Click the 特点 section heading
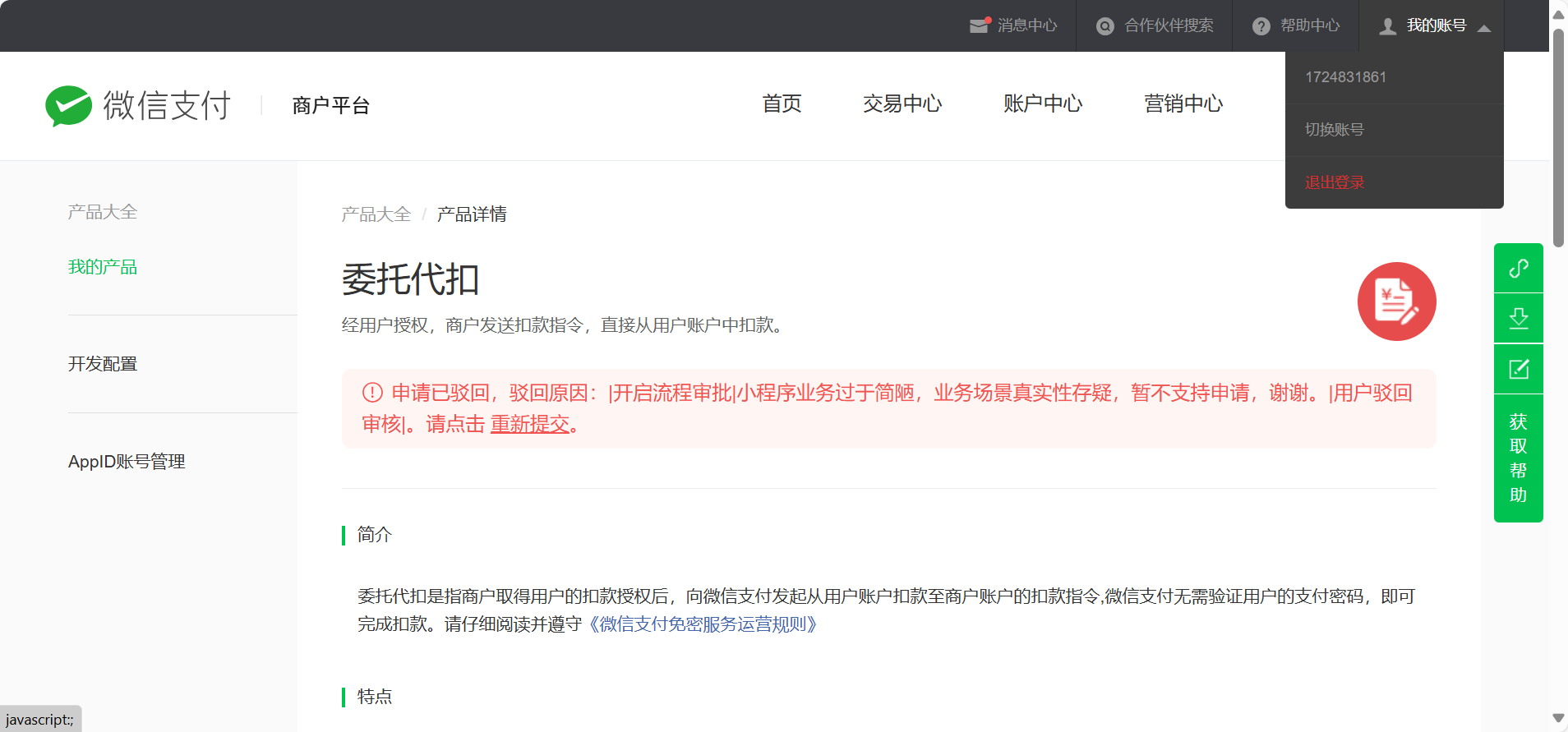Screen dimensions: 1568x732 pos(375,697)
